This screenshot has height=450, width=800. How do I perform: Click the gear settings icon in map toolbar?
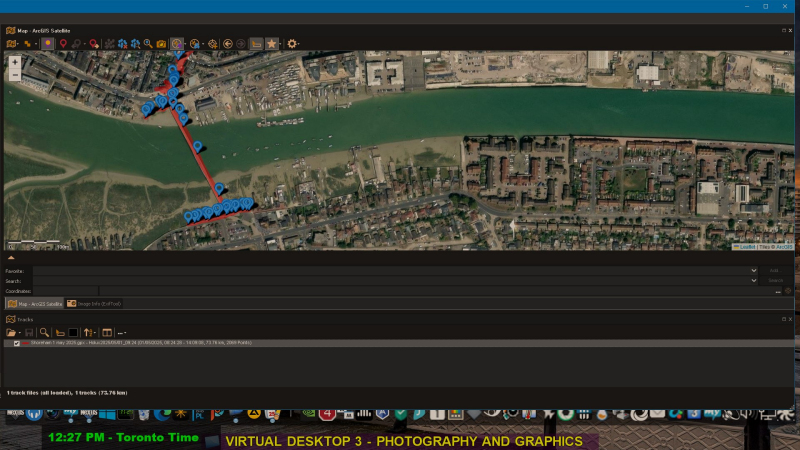tap(292, 43)
